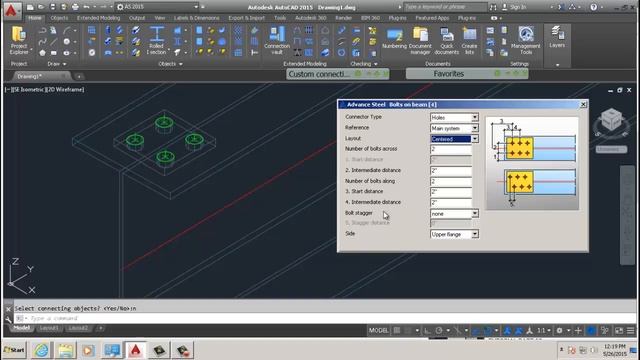Screen dimensions: 640x360
Task: Click the Create lists icon
Action: pyautogui.click(x=469, y=41)
